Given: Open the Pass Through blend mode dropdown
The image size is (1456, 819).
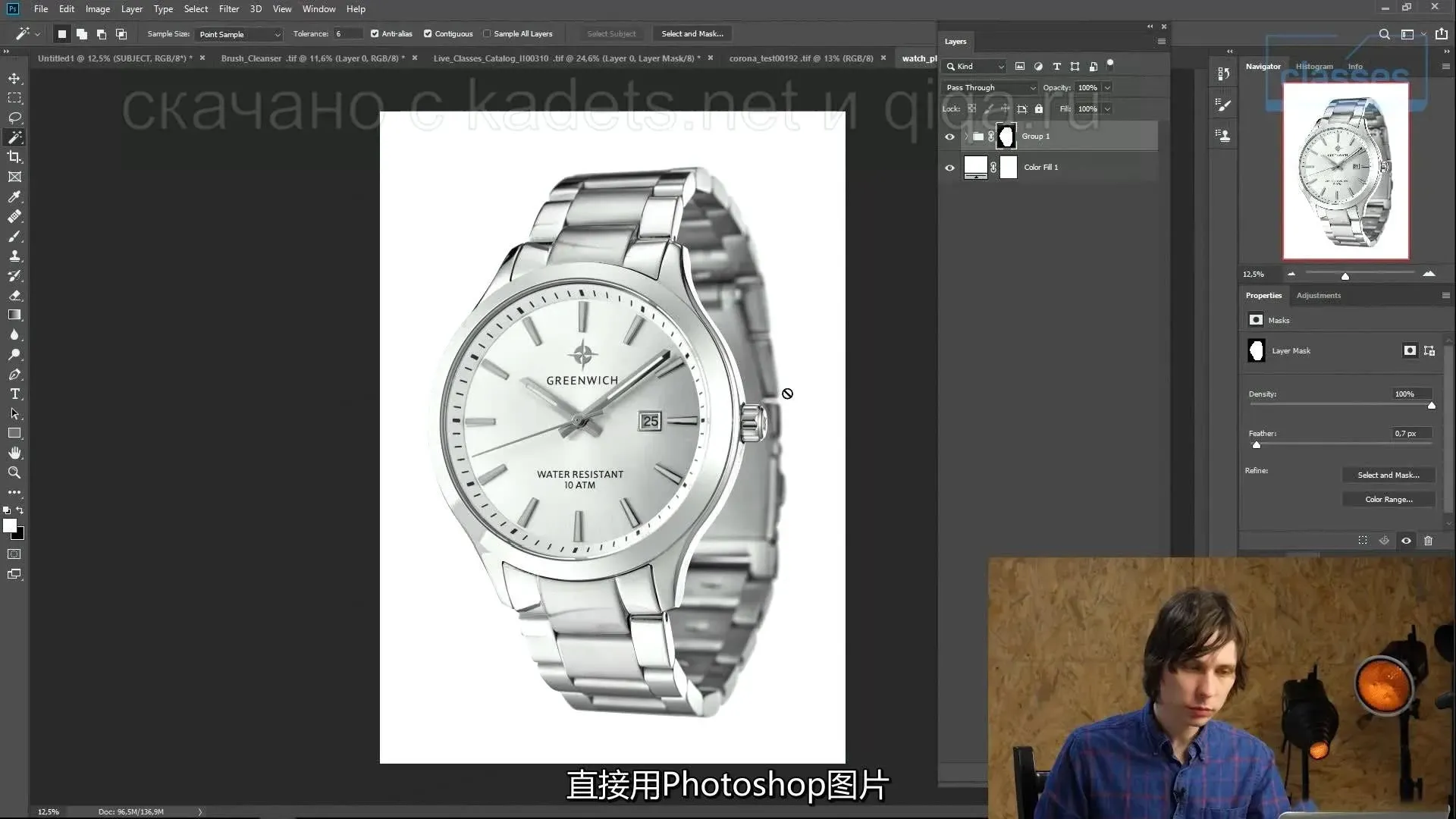Looking at the screenshot, I should click(990, 87).
